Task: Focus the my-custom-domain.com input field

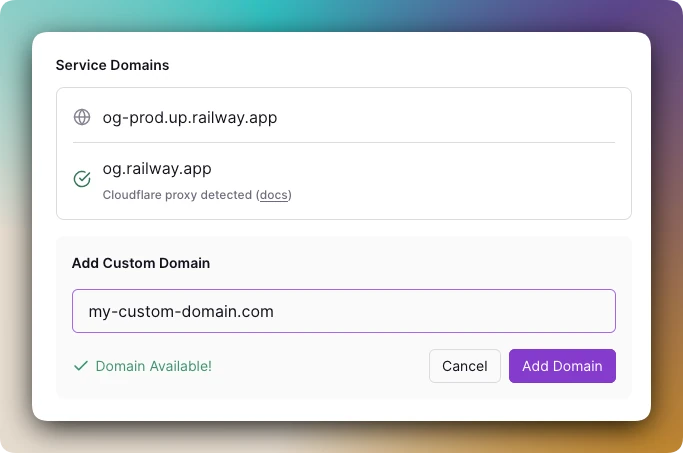Action: 344,311
